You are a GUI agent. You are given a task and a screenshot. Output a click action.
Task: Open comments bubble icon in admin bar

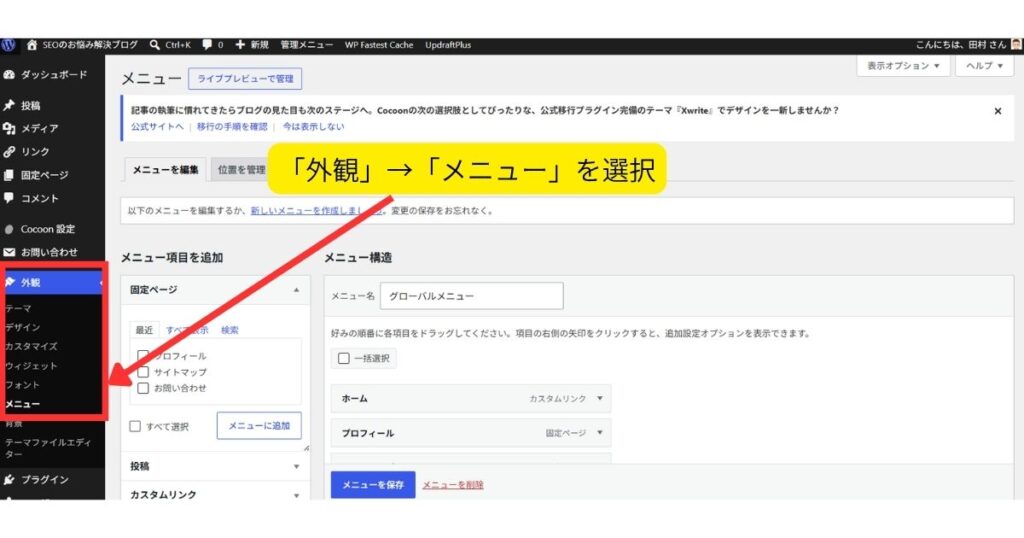207,45
